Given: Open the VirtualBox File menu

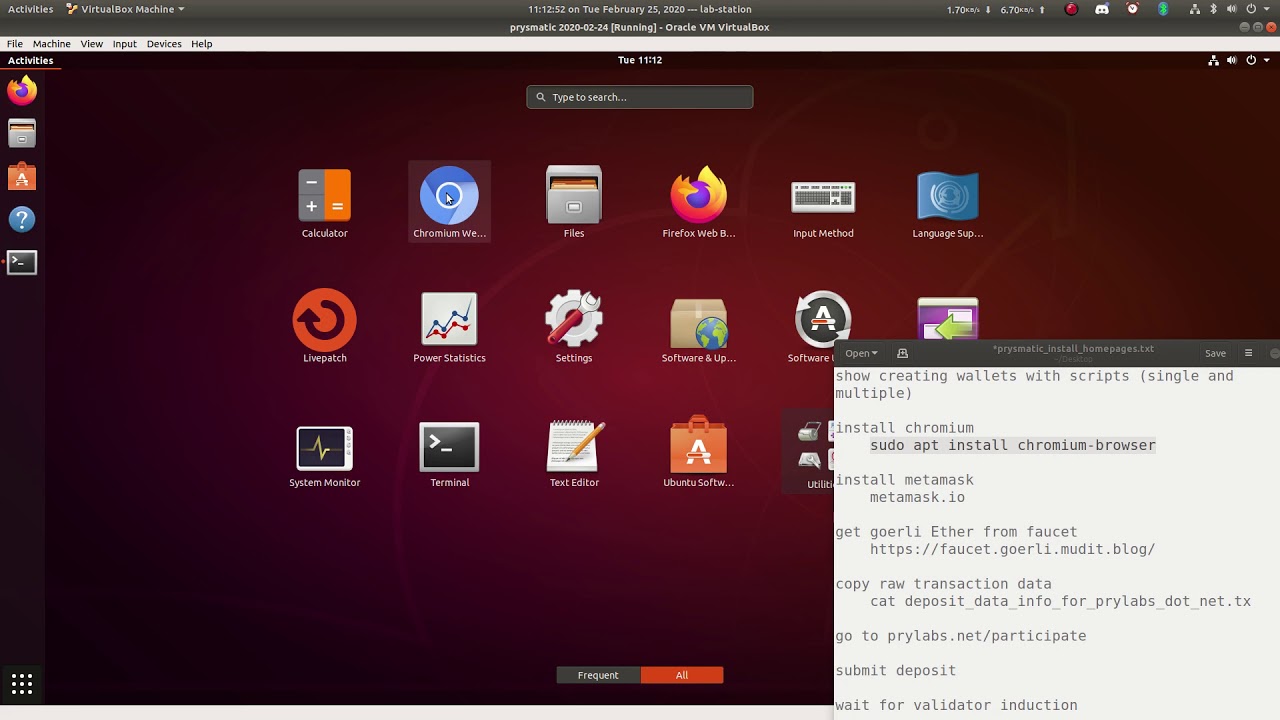Looking at the screenshot, I should (x=15, y=44).
